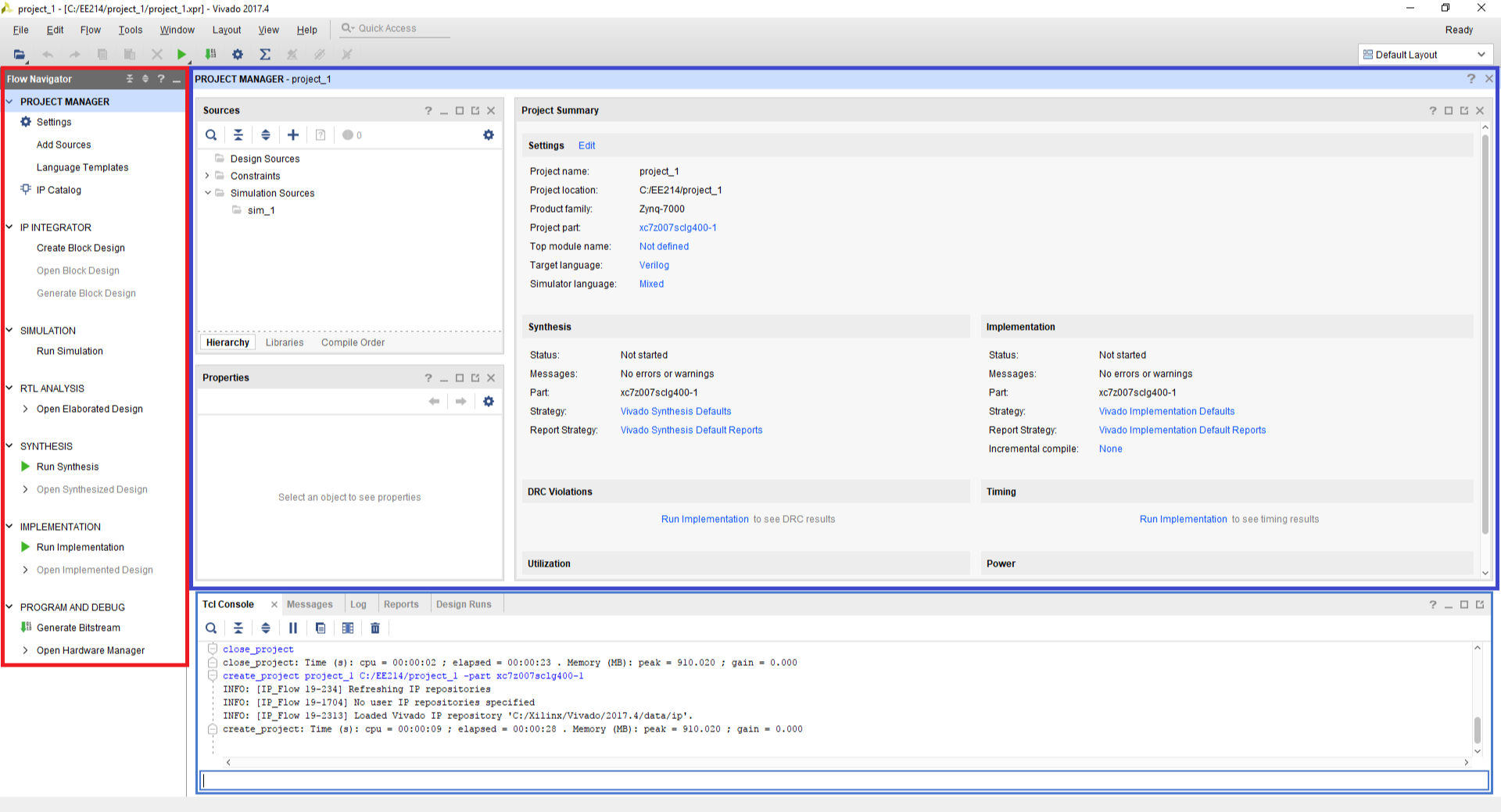Viewport: 1501px width, 812px height.
Task: Toggle the missing-sources filter showing 0
Action: (x=352, y=135)
